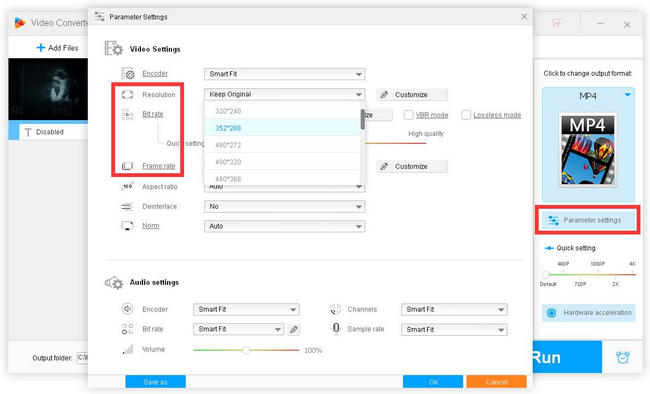Enable the Lossless mode checkbox

point(466,115)
